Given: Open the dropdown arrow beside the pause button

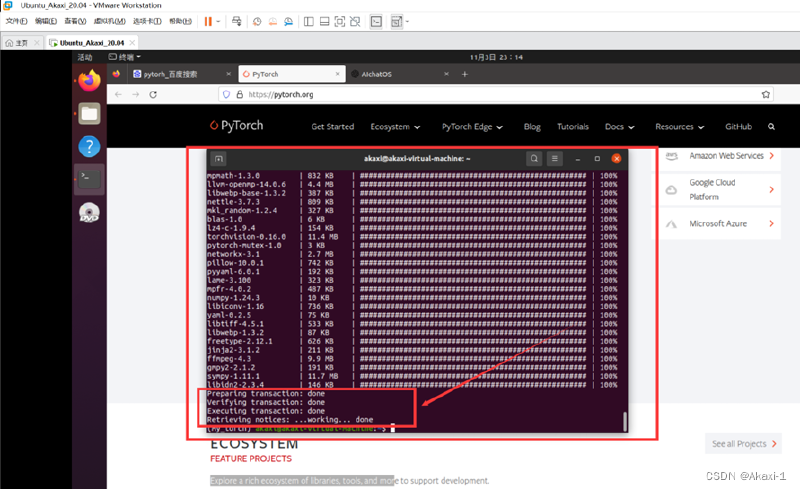Looking at the screenshot, I should pyautogui.click(x=218, y=21).
